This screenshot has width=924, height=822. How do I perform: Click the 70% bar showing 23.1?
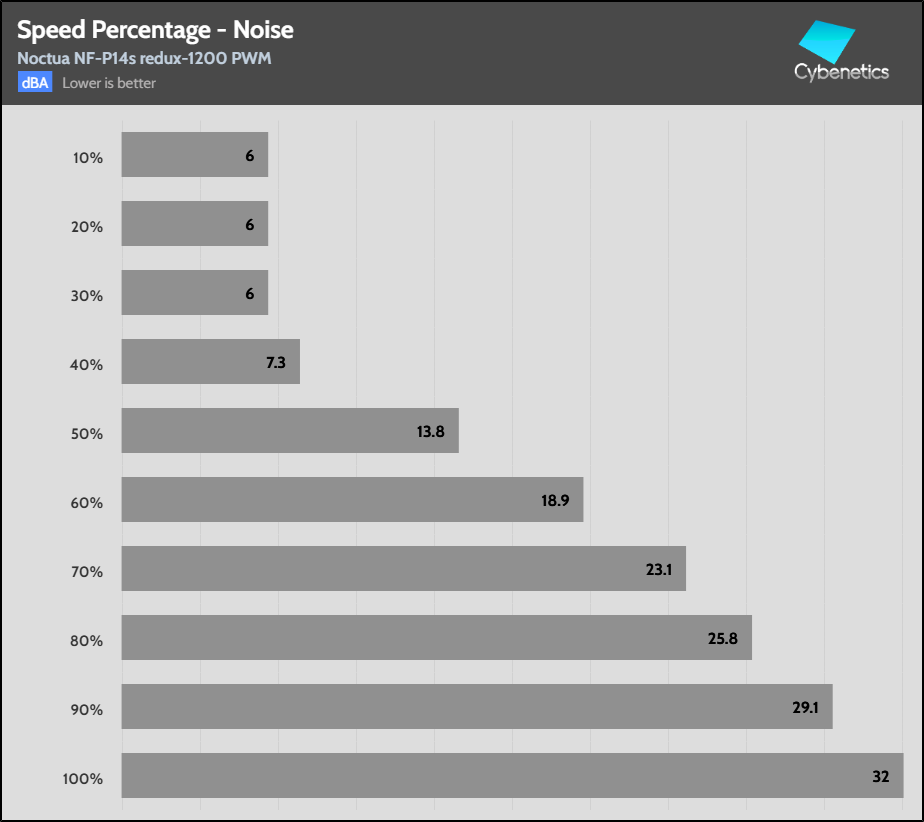(403, 568)
